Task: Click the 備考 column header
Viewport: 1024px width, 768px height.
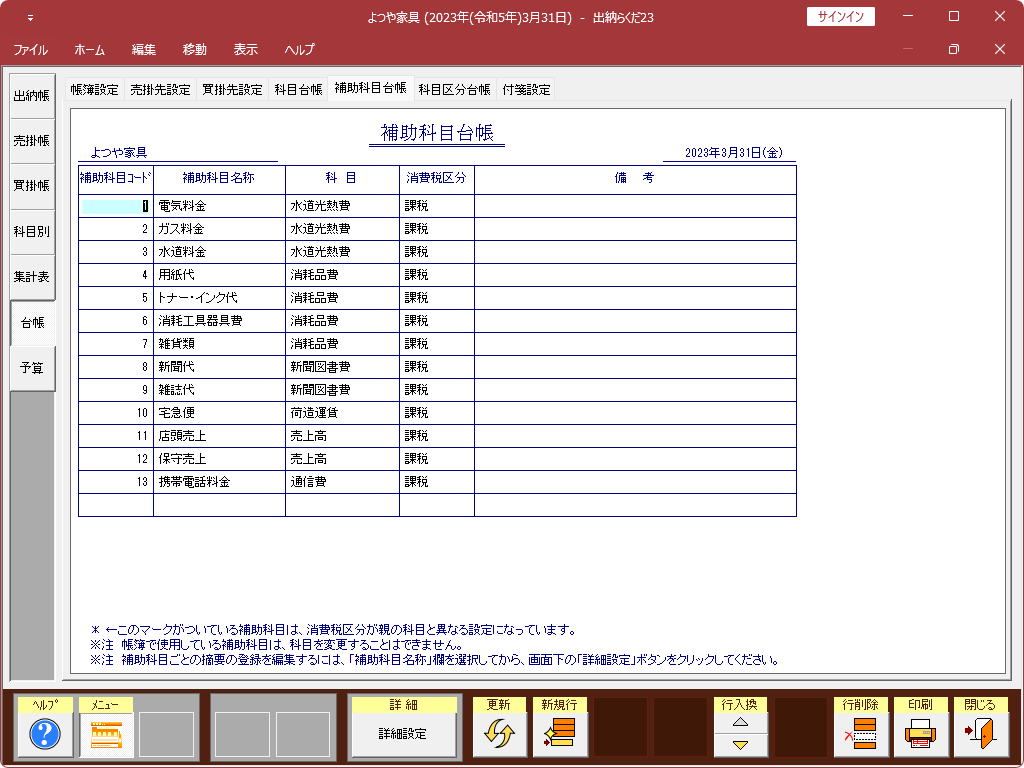Action: pos(635,180)
